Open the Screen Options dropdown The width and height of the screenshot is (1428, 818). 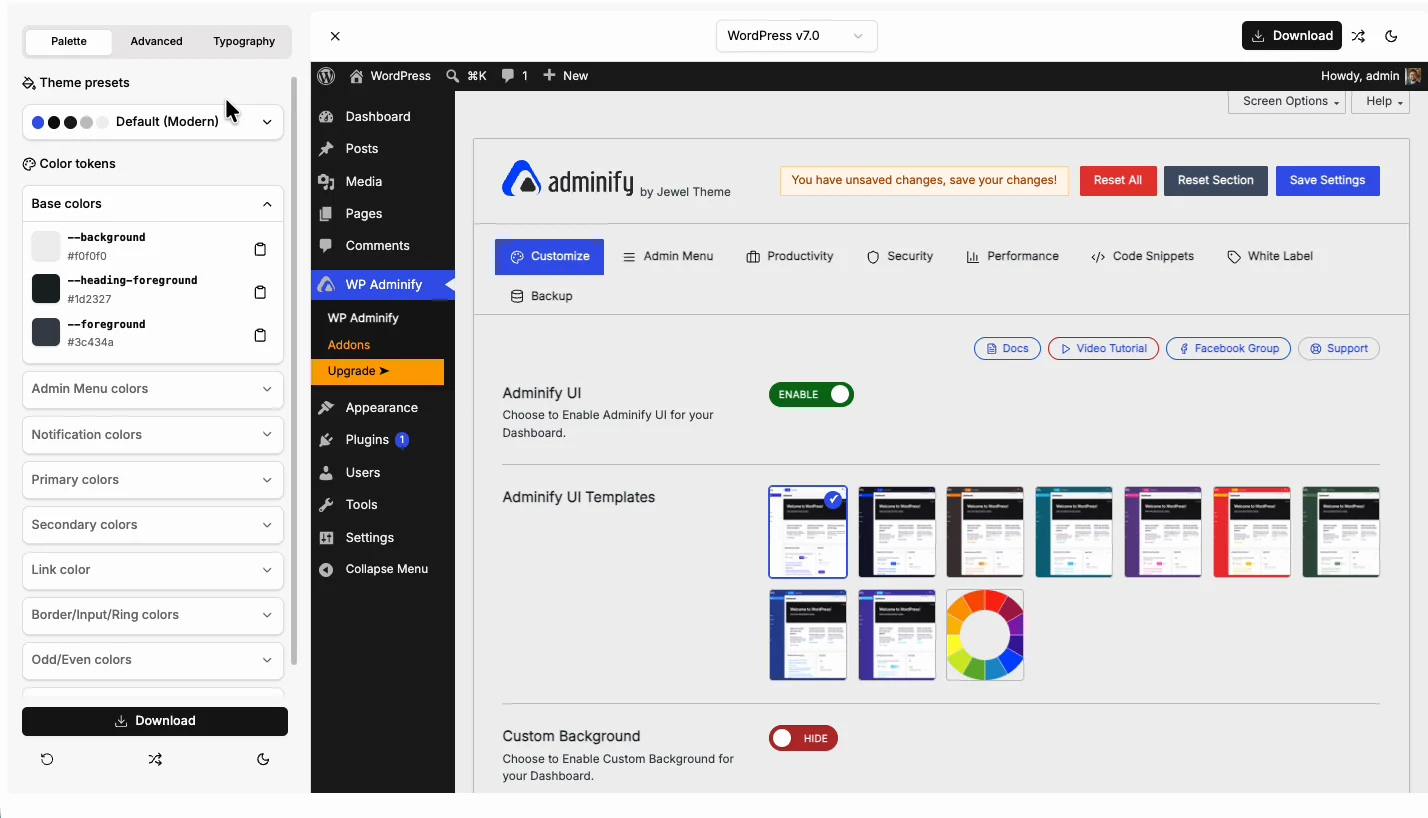(1287, 101)
